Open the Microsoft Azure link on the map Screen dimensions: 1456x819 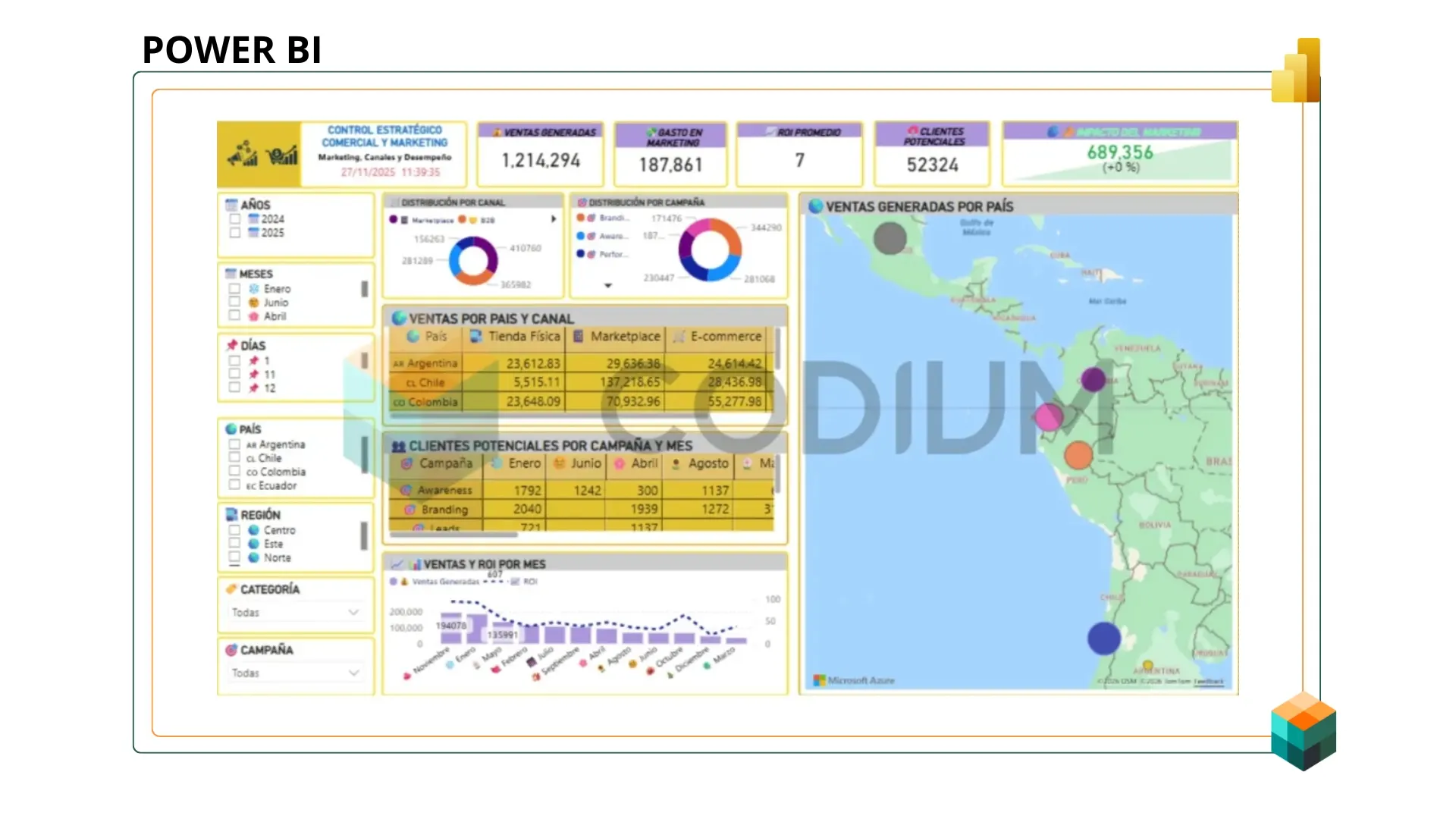click(854, 681)
